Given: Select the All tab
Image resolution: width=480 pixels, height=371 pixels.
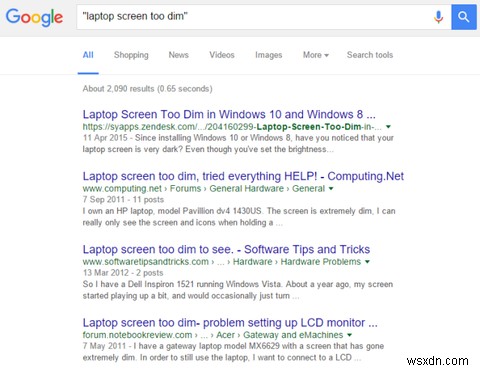Looking at the screenshot, I should (88, 55).
